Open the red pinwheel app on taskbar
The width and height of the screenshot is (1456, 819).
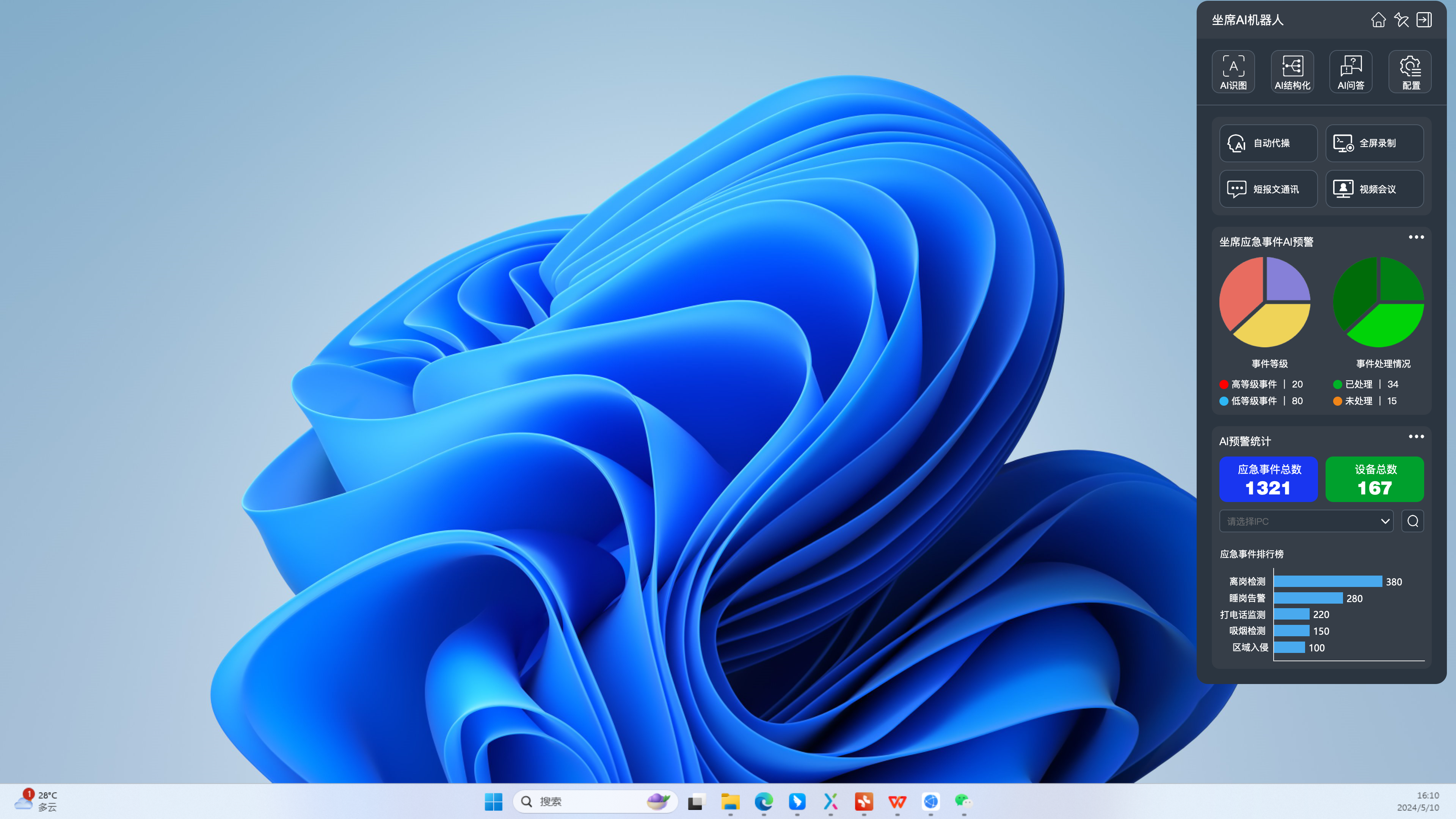pyautogui.click(x=864, y=802)
